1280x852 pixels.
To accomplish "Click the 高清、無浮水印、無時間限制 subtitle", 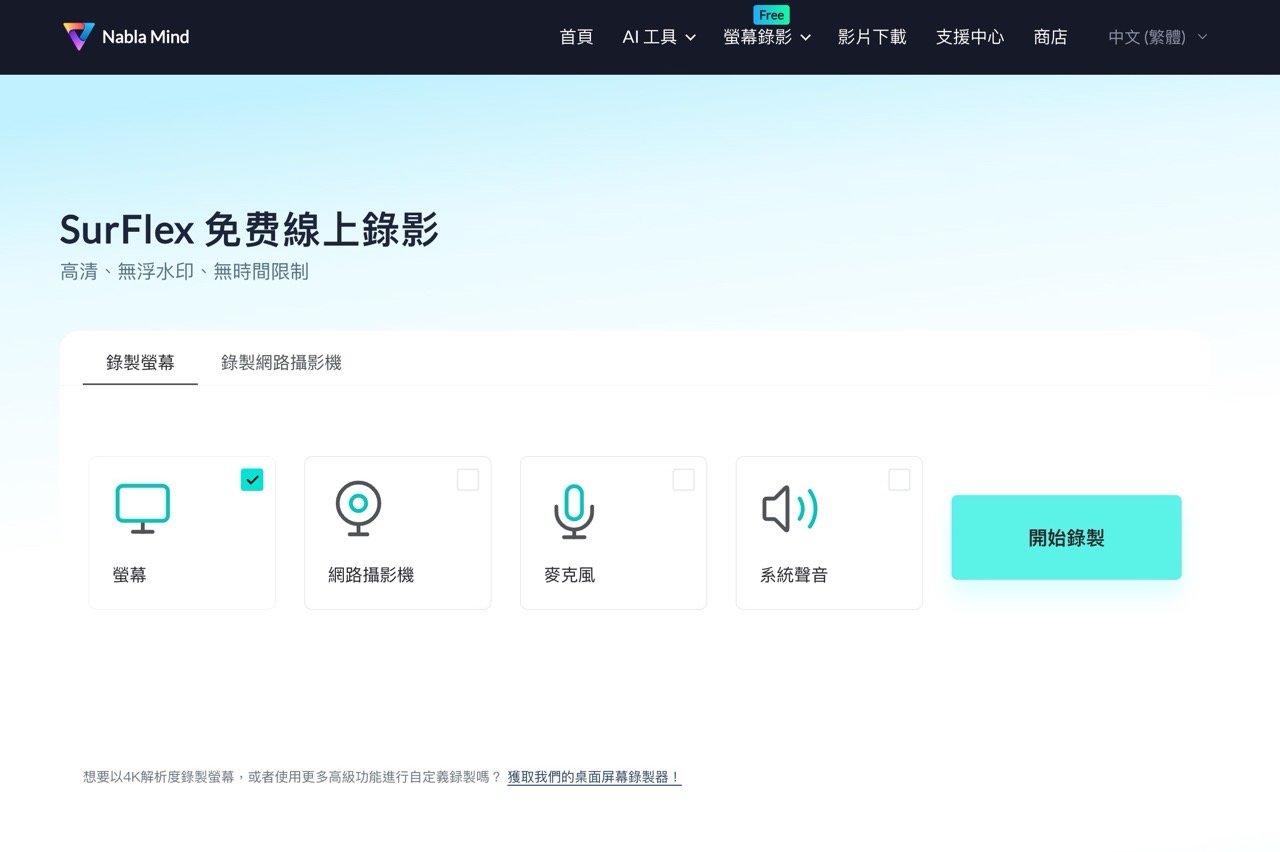I will [184, 271].
